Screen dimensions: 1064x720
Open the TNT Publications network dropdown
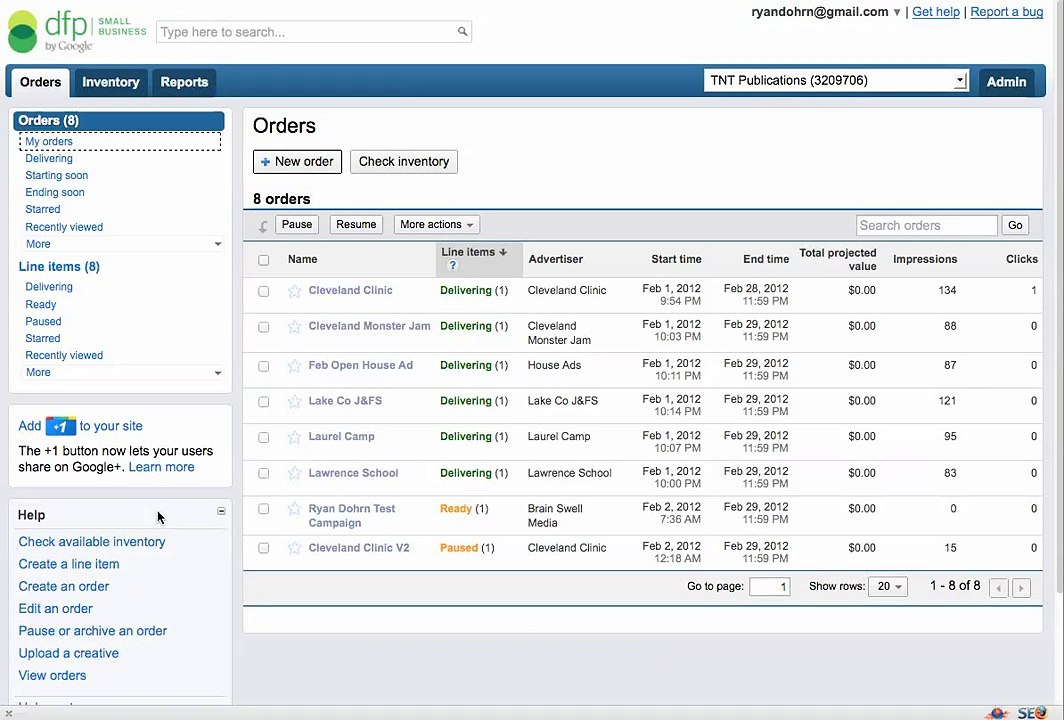click(x=836, y=81)
